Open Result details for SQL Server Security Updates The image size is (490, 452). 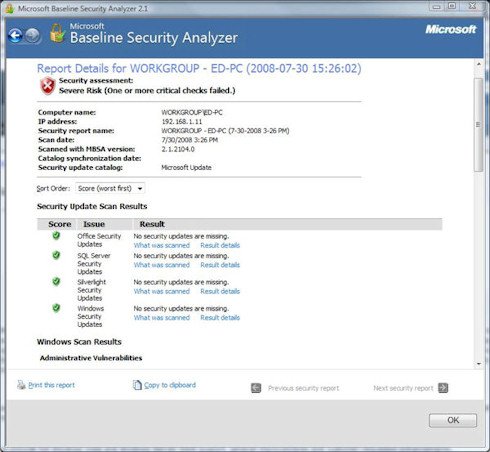[220, 265]
